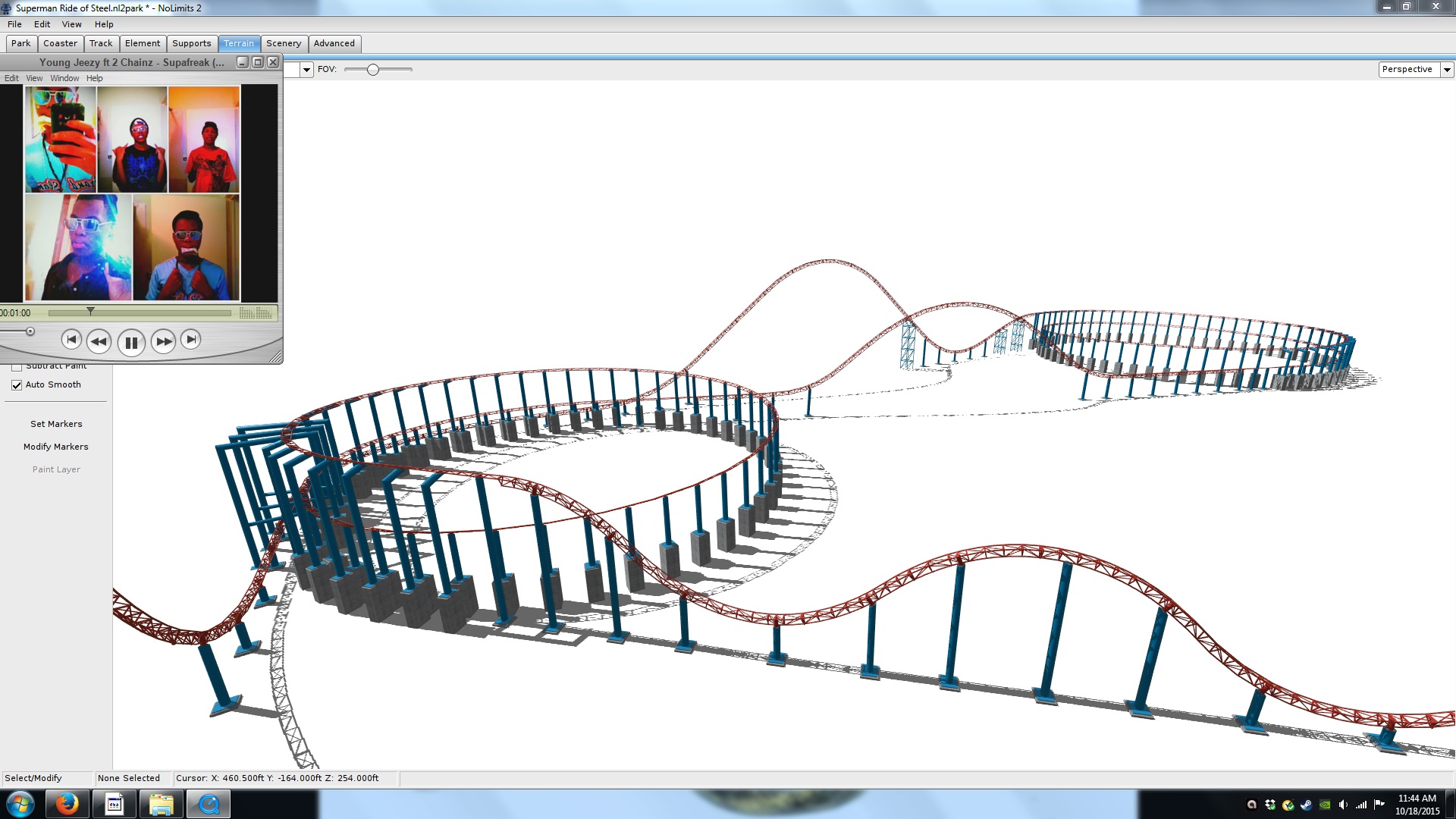The width and height of the screenshot is (1456, 819).
Task: Click the Dropbox tray icon
Action: (x=1270, y=805)
